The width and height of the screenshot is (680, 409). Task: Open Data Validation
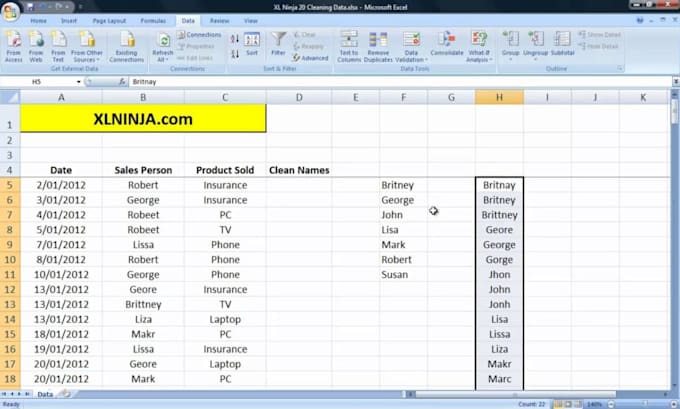point(411,47)
